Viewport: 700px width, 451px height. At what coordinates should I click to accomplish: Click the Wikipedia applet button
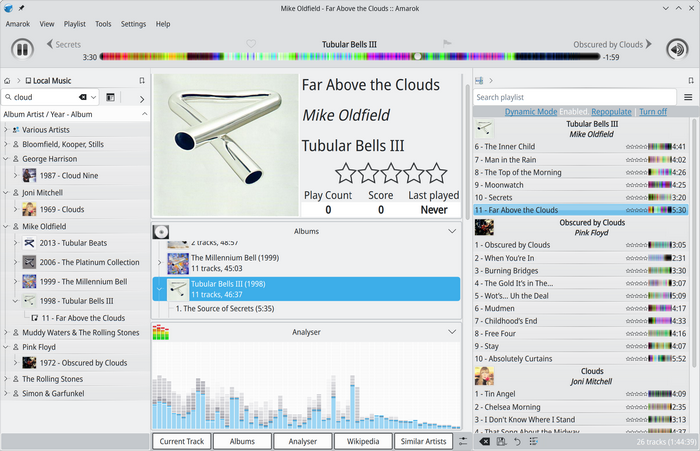363,441
